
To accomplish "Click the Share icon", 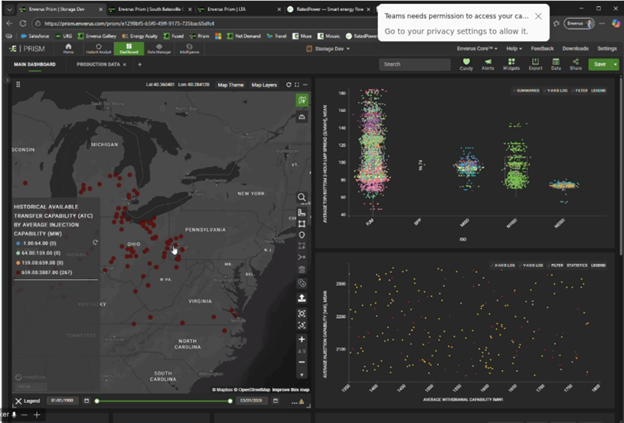I will pyautogui.click(x=575, y=64).
